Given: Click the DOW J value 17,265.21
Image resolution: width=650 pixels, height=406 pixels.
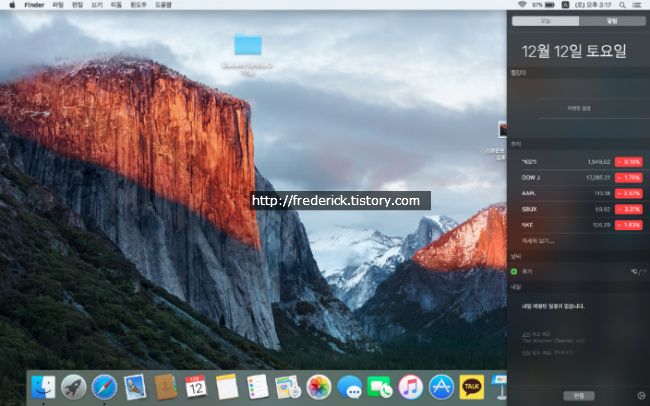Looking at the screenshot, I should 598,177.
